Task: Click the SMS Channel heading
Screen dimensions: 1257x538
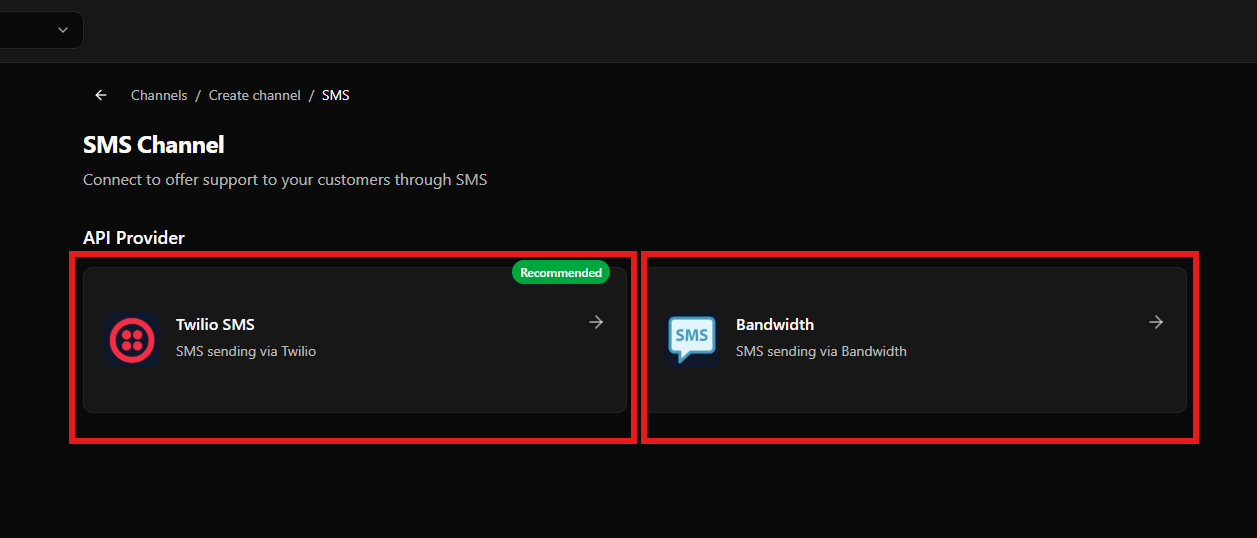Action: point(154,145)
